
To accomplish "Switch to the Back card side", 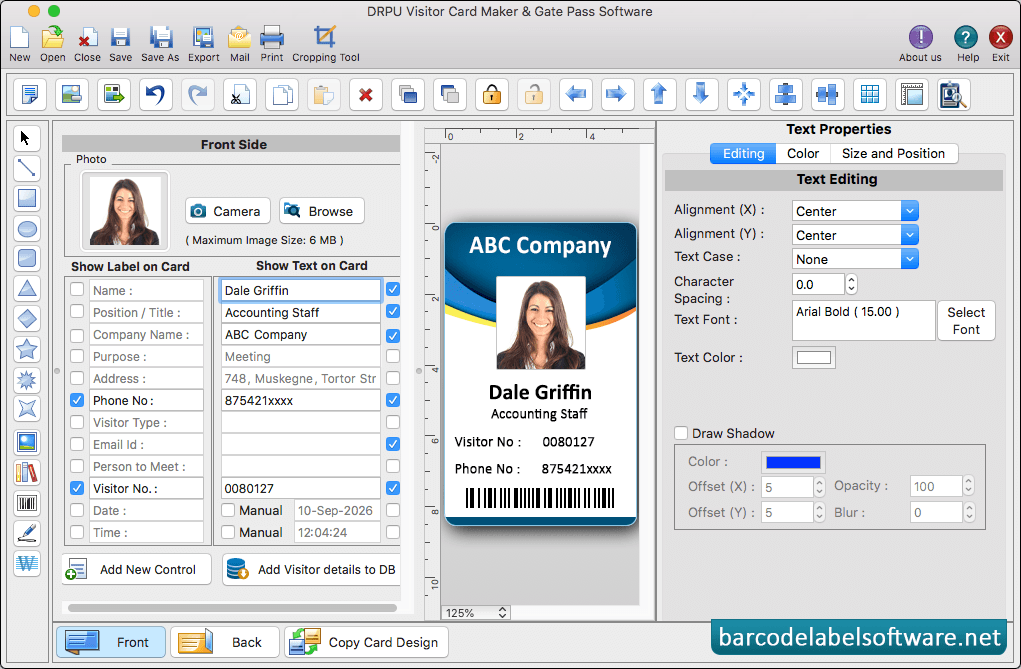I will (x=225, y=642).
